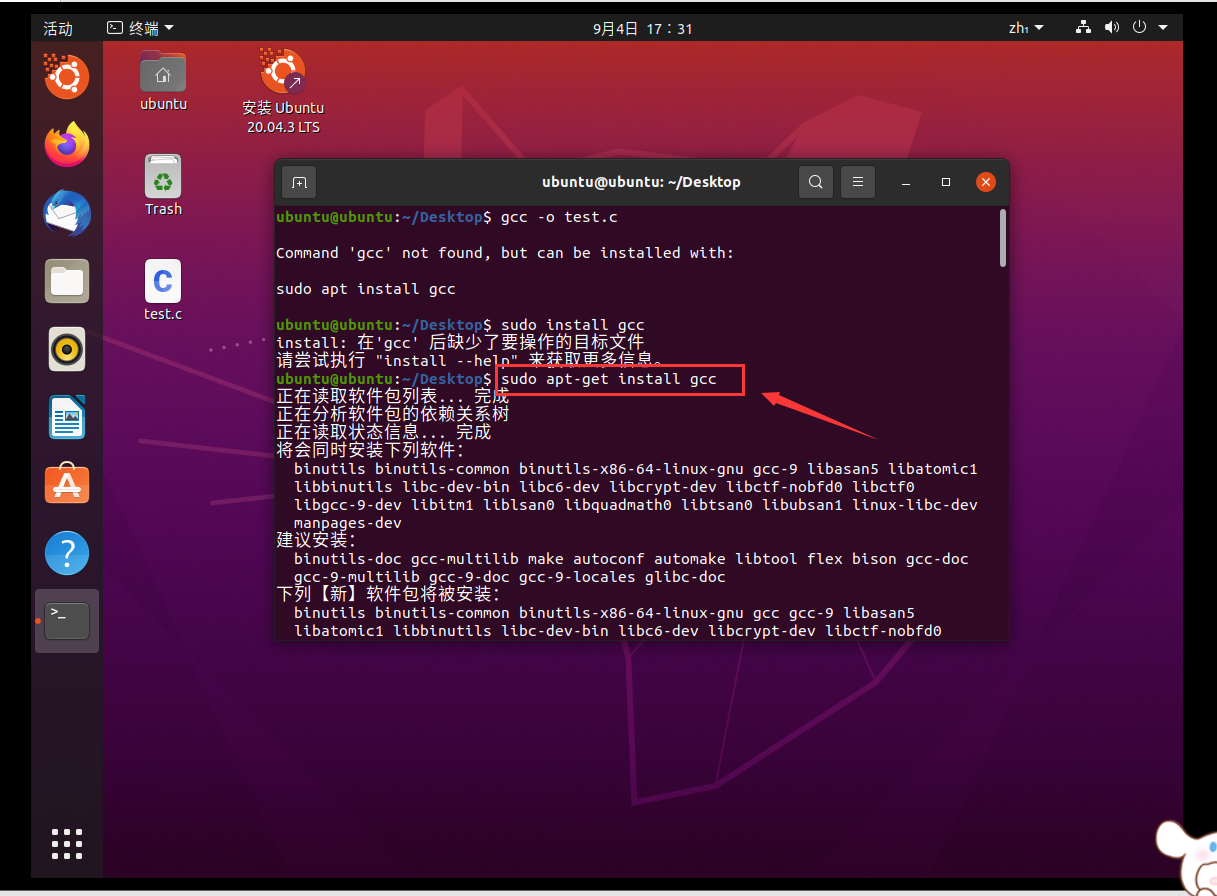The width and height of the screenshot is (1217, 896).
Task: Click the date and time display
Action: 643,27
